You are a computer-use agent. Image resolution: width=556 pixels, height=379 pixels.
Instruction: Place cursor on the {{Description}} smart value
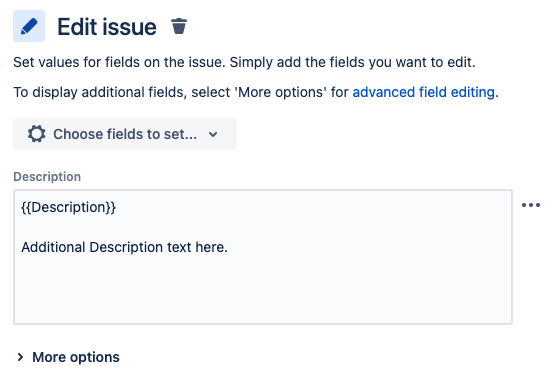[68, 207]
